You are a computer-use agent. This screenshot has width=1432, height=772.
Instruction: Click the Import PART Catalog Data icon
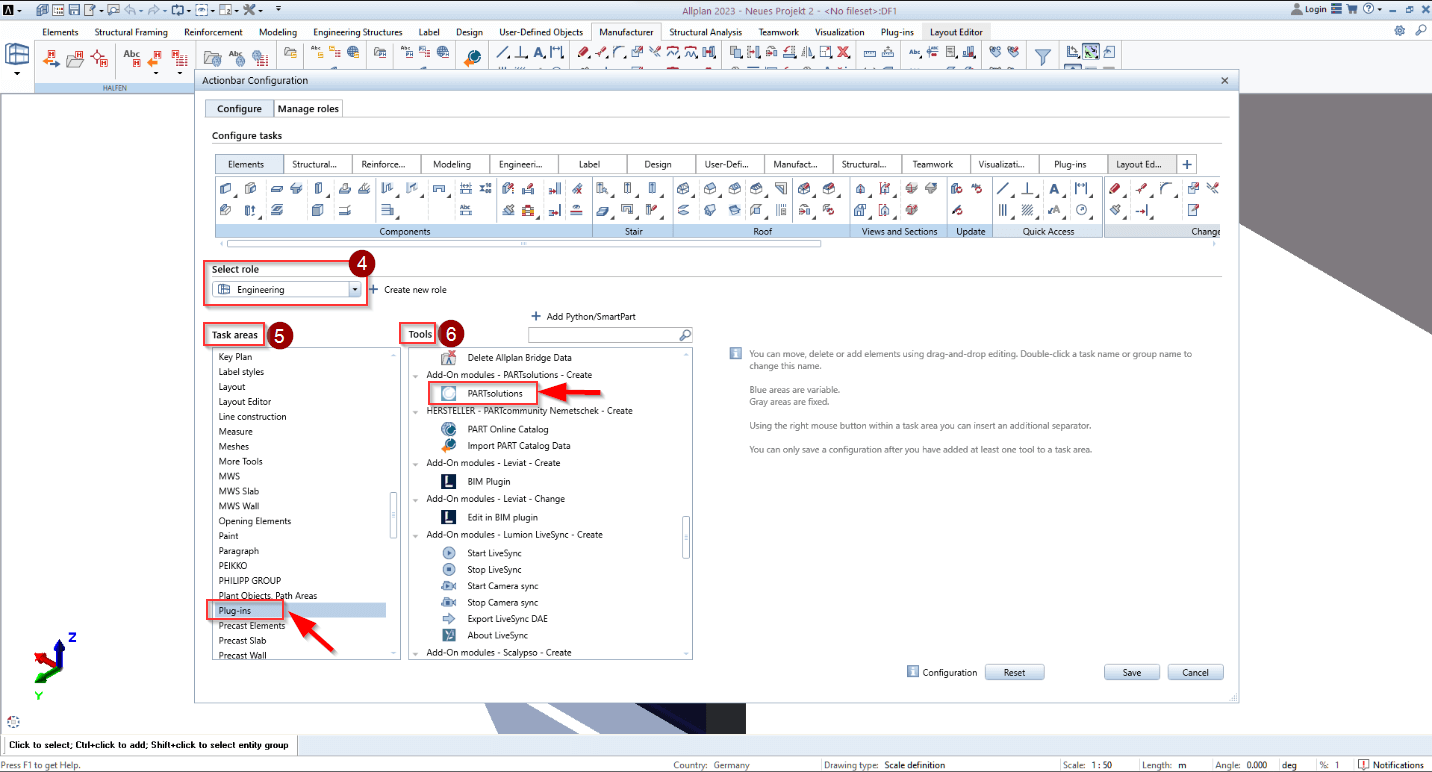tap(449, 445)
